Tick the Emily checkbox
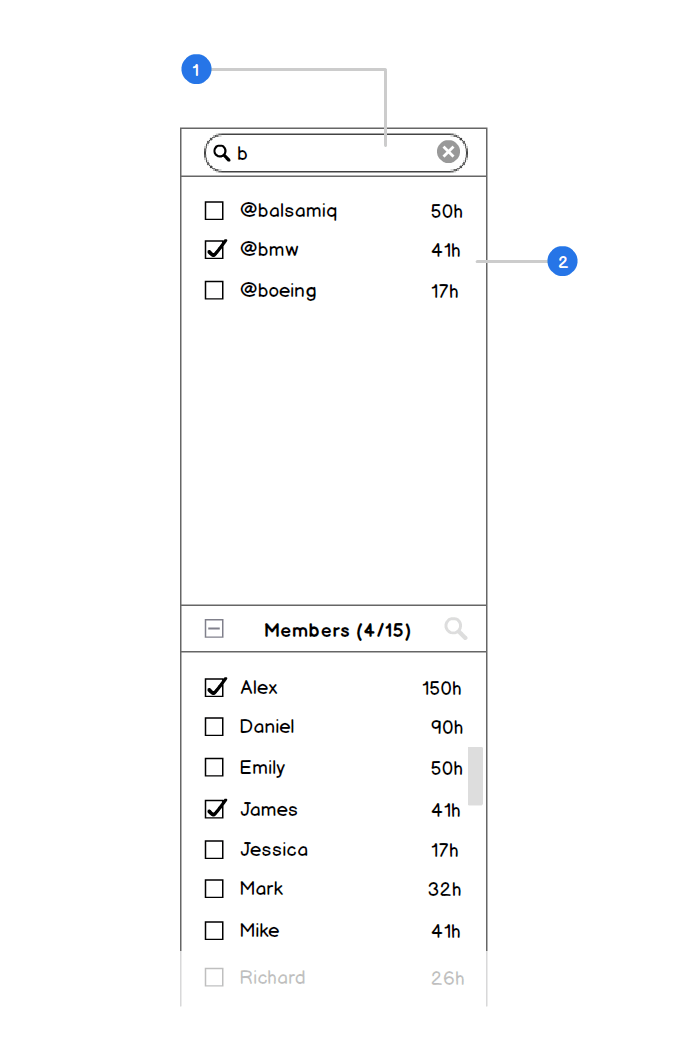This screenshot has height=1060, width=700. tap(214, 768)
